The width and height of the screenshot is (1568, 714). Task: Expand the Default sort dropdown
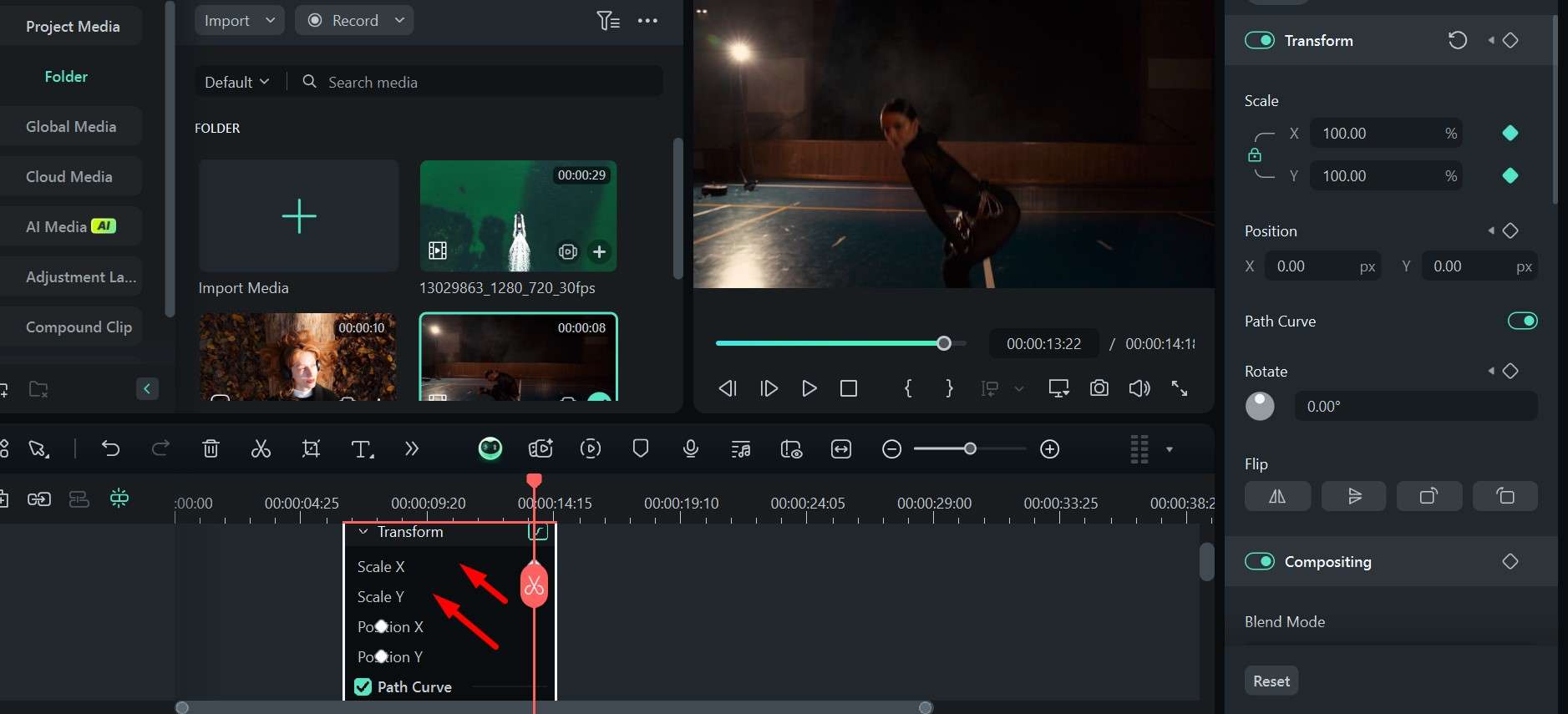pos(237,82)
